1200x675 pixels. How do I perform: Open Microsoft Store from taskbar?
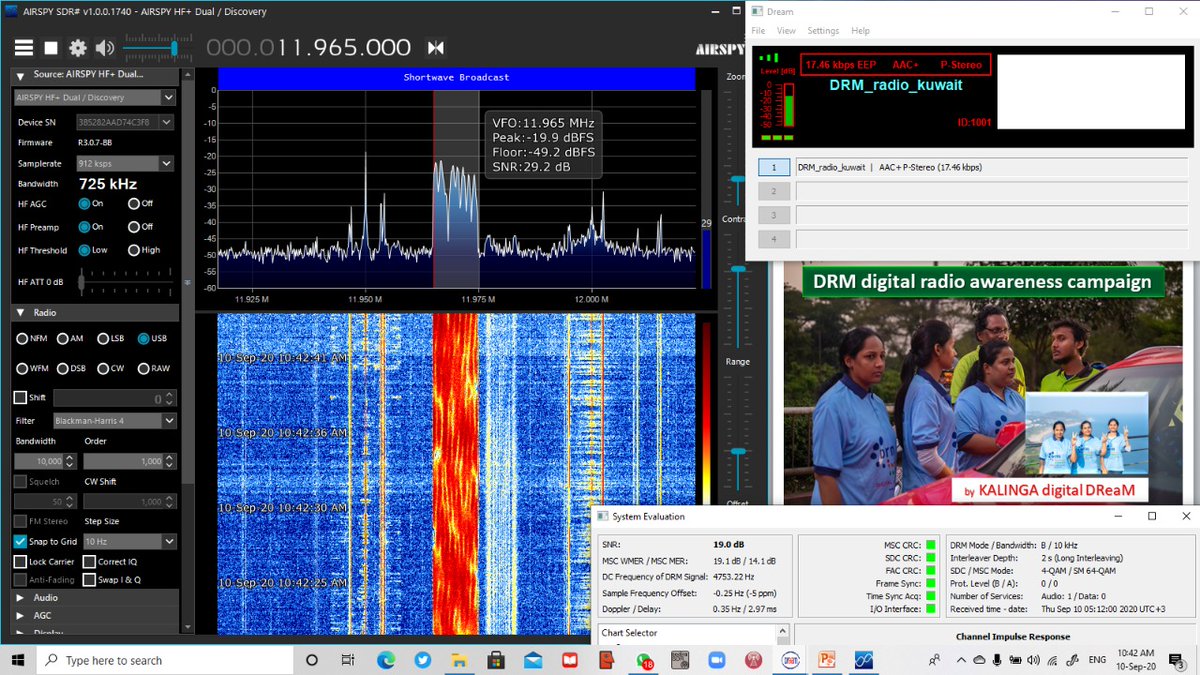[x=496, y=660]
